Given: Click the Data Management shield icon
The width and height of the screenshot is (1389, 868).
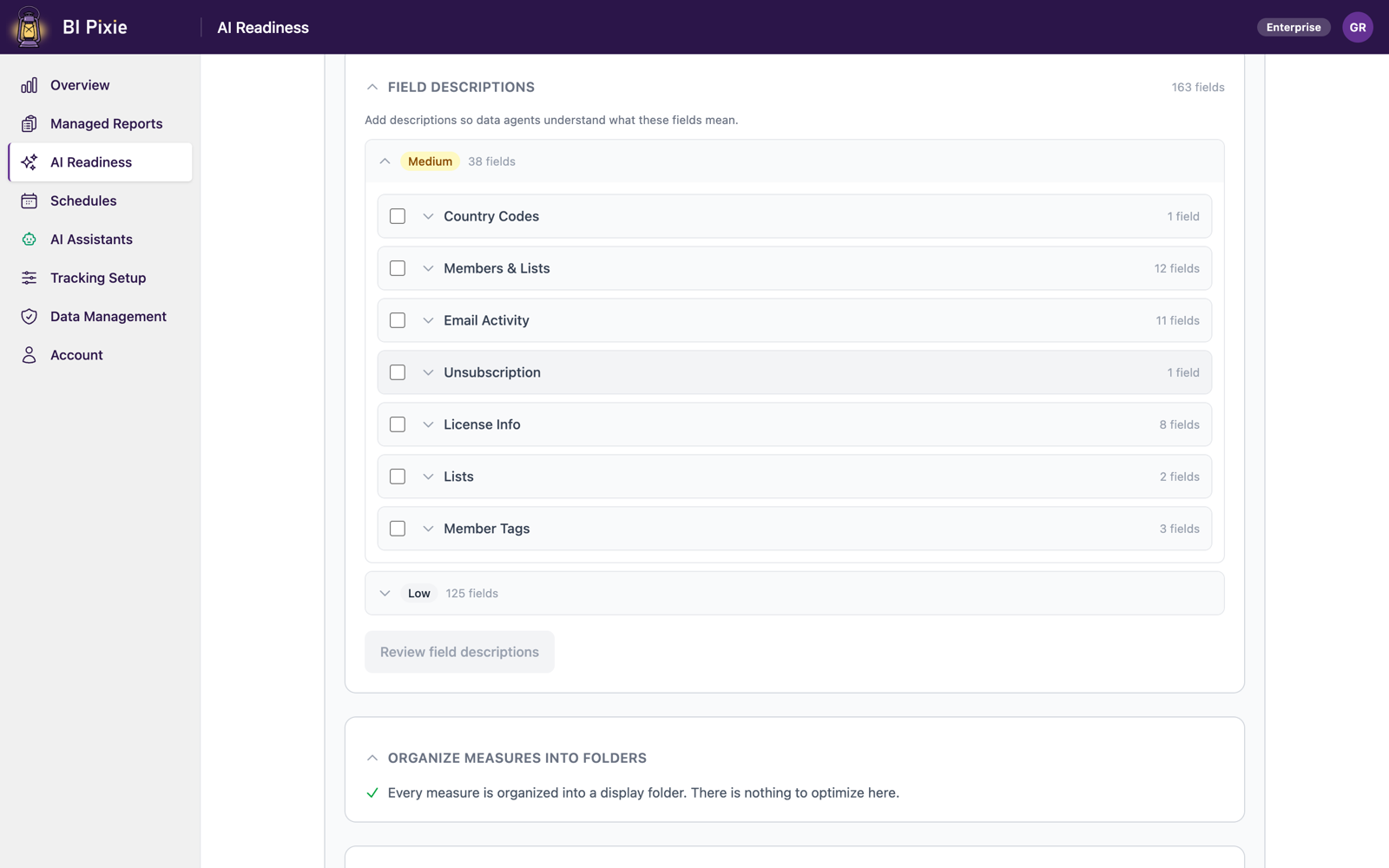Looking at the screenshot, I should 30,317.
